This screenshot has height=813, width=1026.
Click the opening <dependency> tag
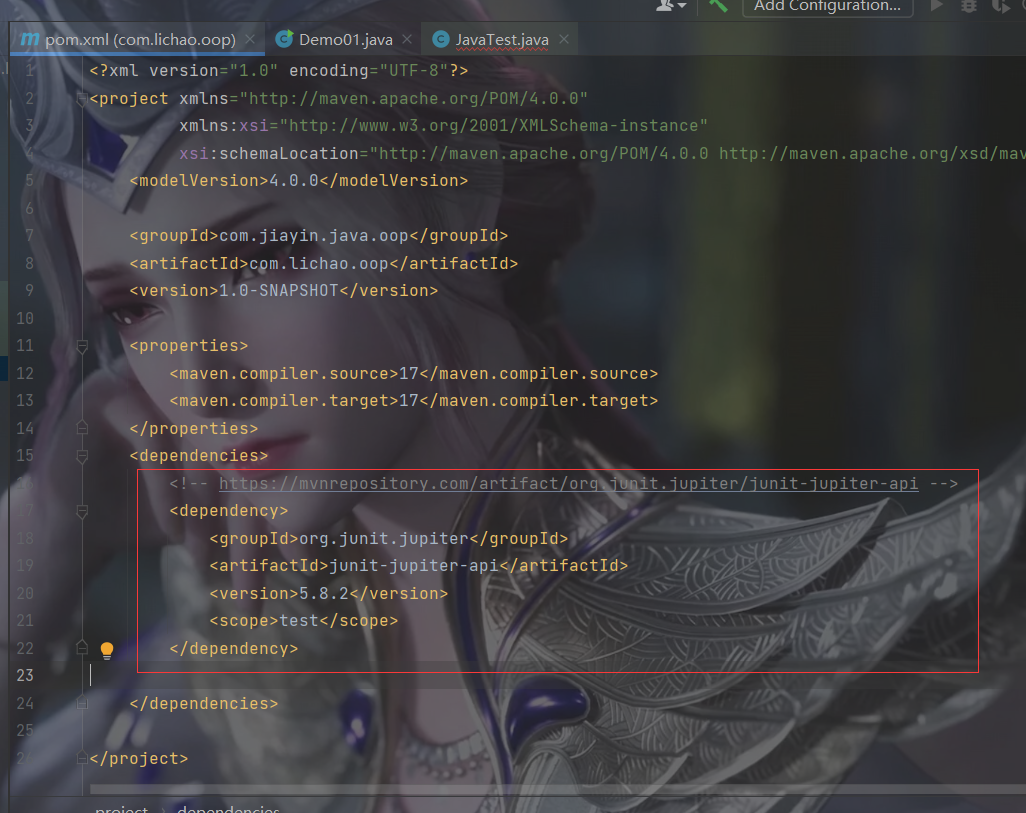click(229, 511)
